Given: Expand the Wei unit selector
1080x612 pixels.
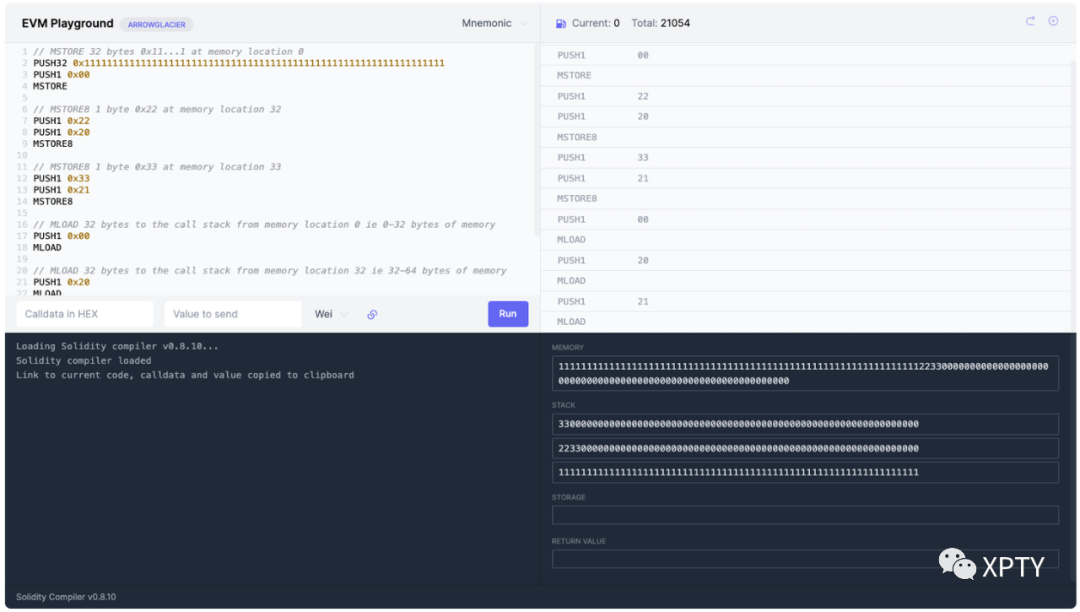Looking at the screenshot, I should point(331,314).
